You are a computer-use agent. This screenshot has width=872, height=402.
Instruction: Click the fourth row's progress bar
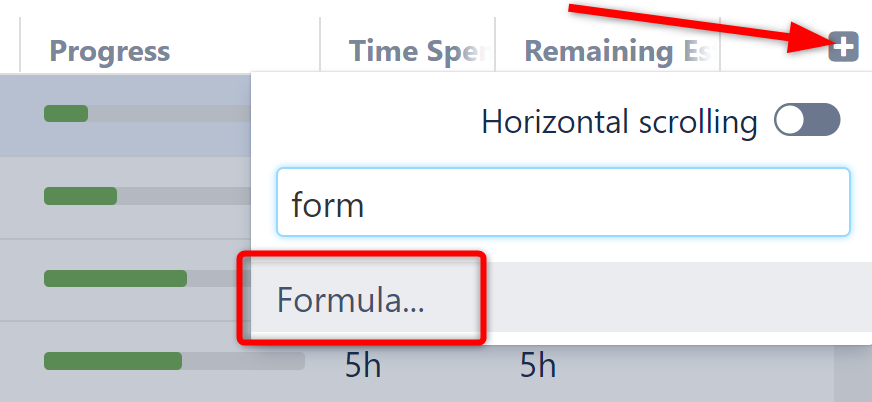click(x=173, y=360)
